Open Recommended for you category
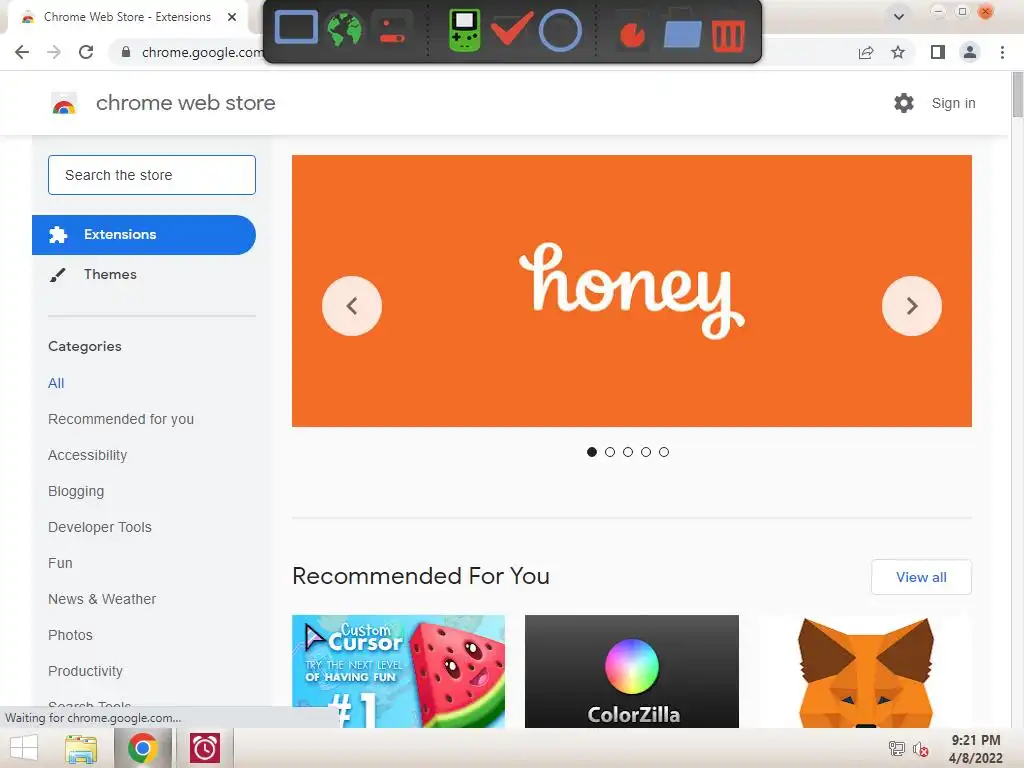The image size is (1024, 768). click(121, 419)
